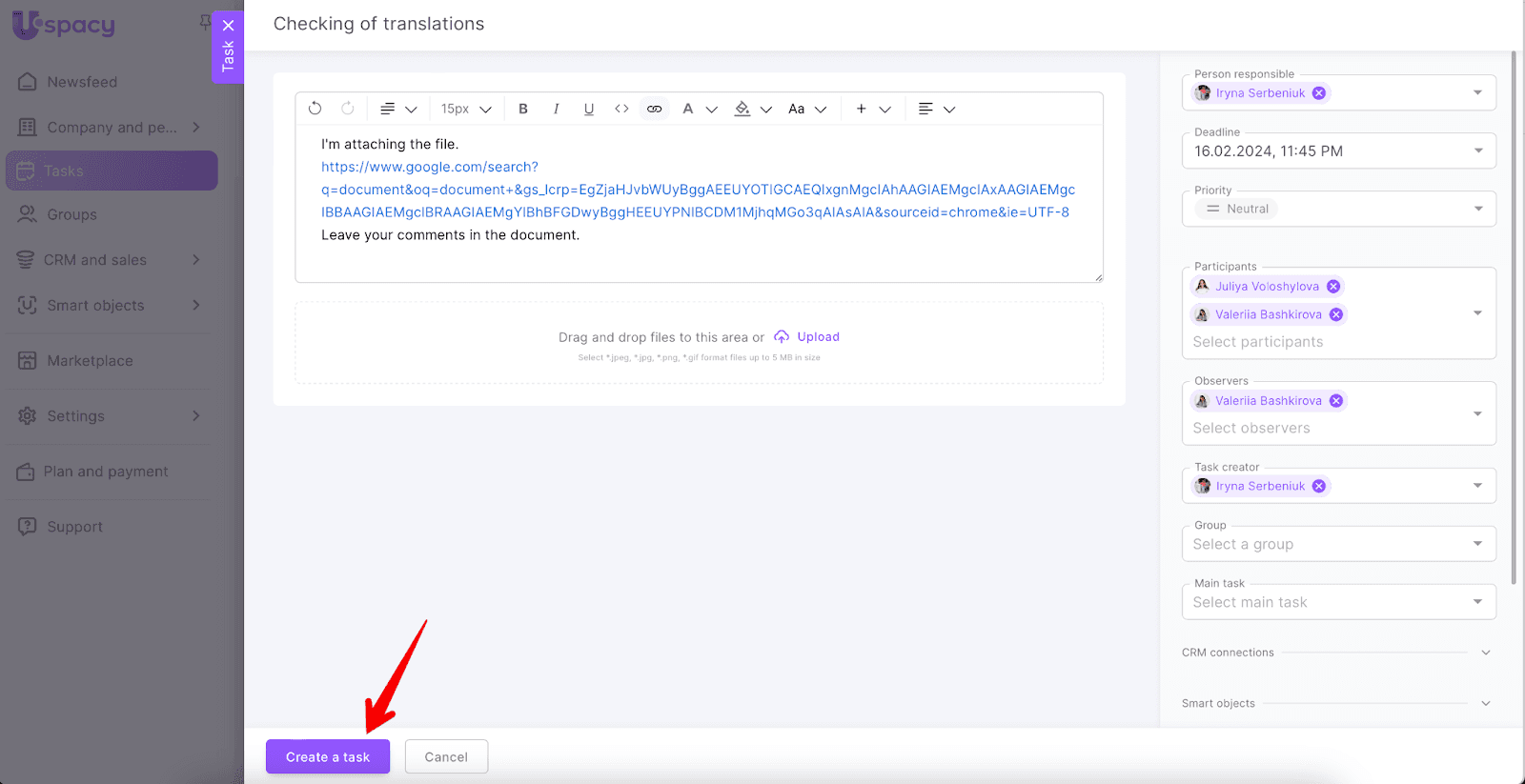Insert code block with angle-brackets icon
Viewport: 1525px width, 784px height.
tap(621, 109)
